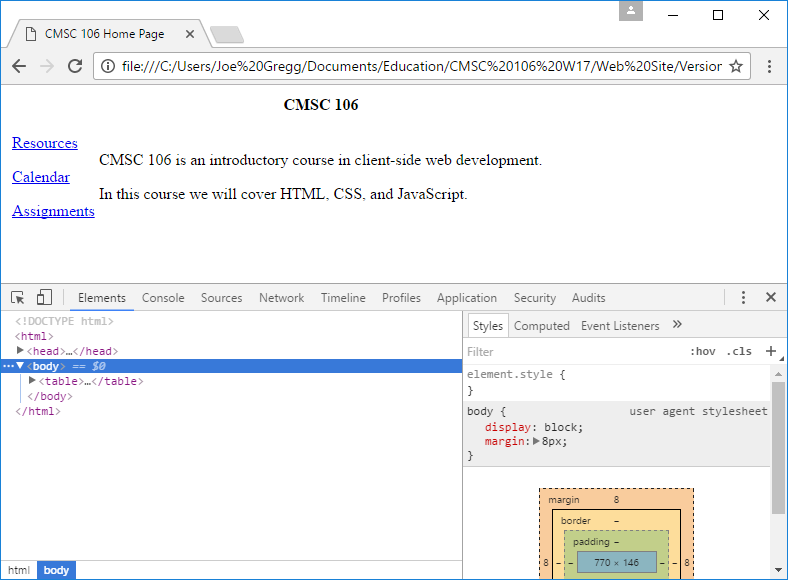Open DevTools customize menu

click(743, 298)
